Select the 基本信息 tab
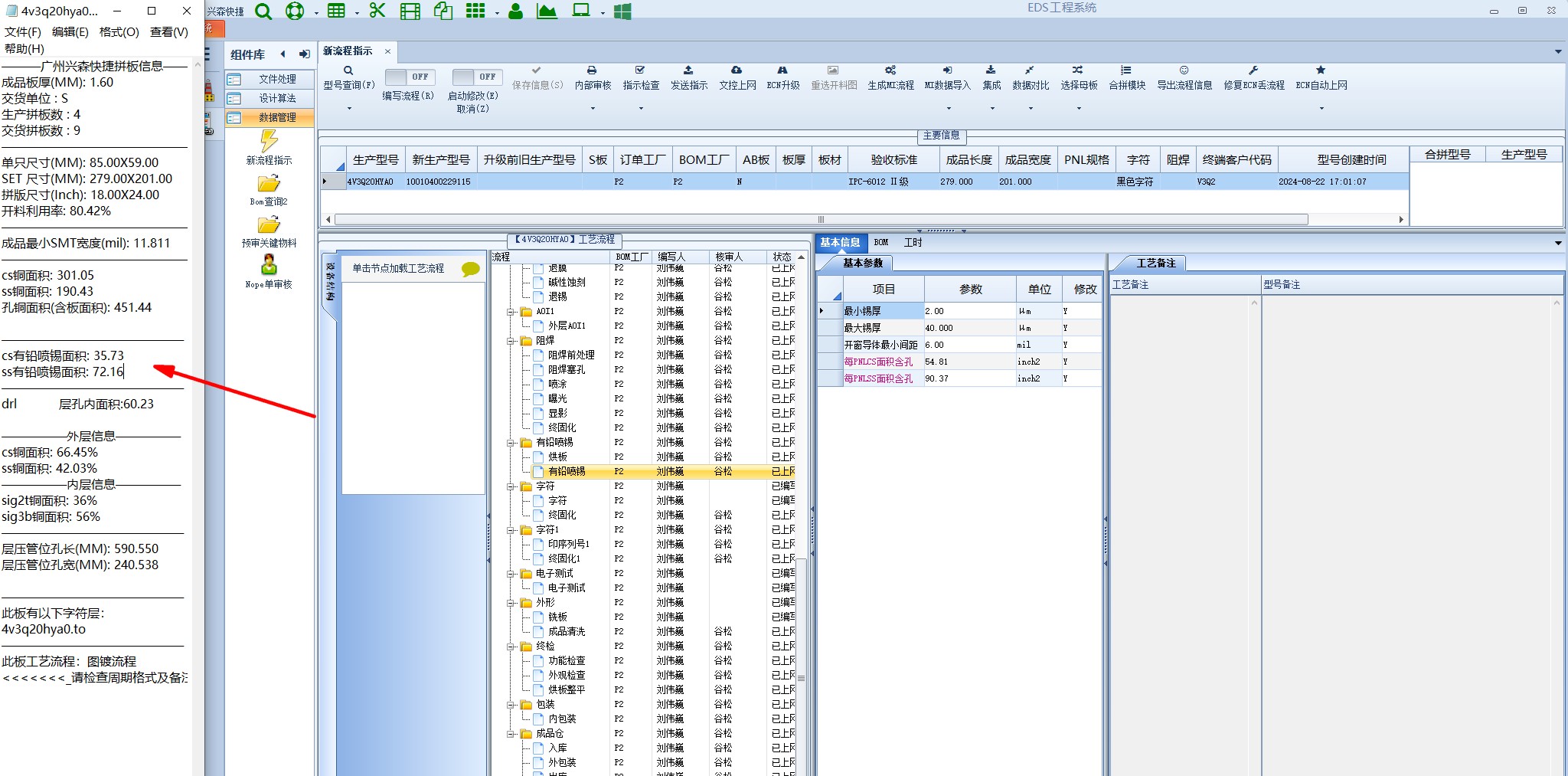 click(840, 243)
